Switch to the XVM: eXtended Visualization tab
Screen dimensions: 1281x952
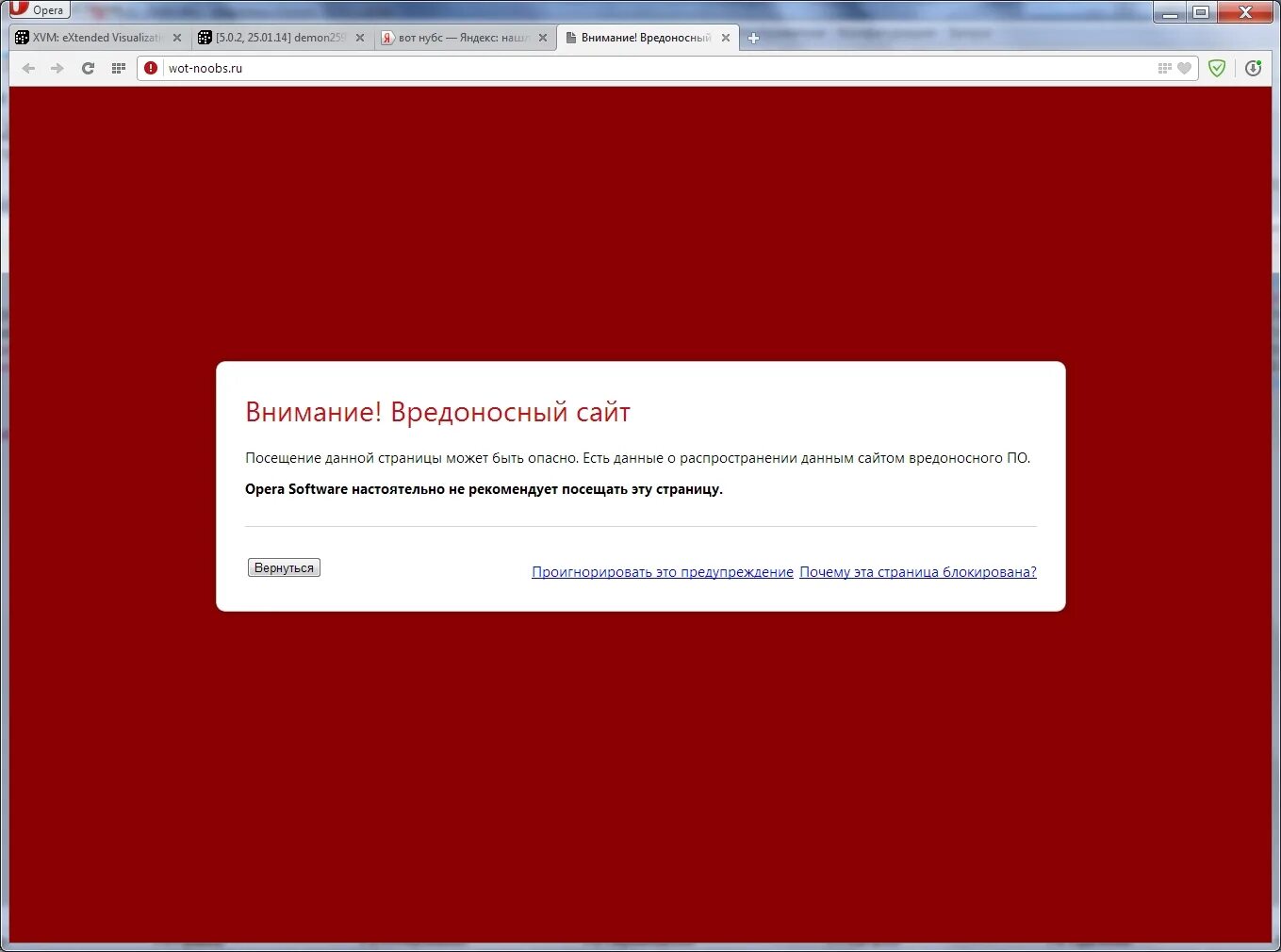pos(98,38)
